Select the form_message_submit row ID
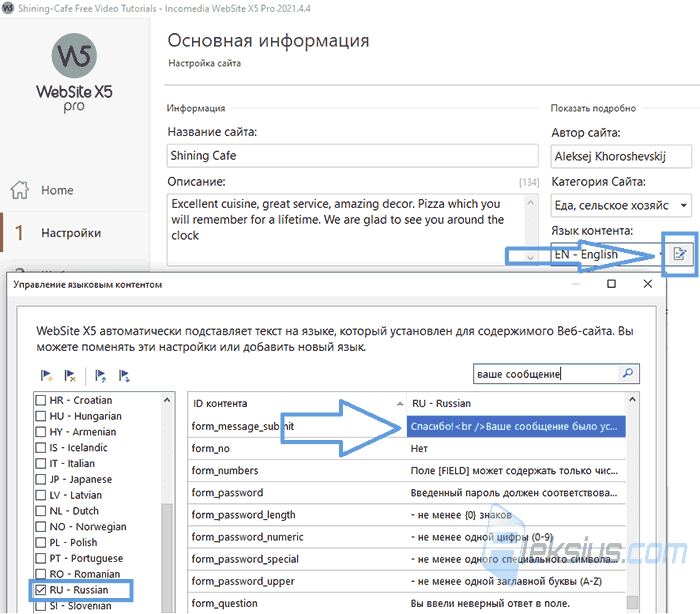Image resolution: width=700 pixels, height=614 pixels. (297, 426)
